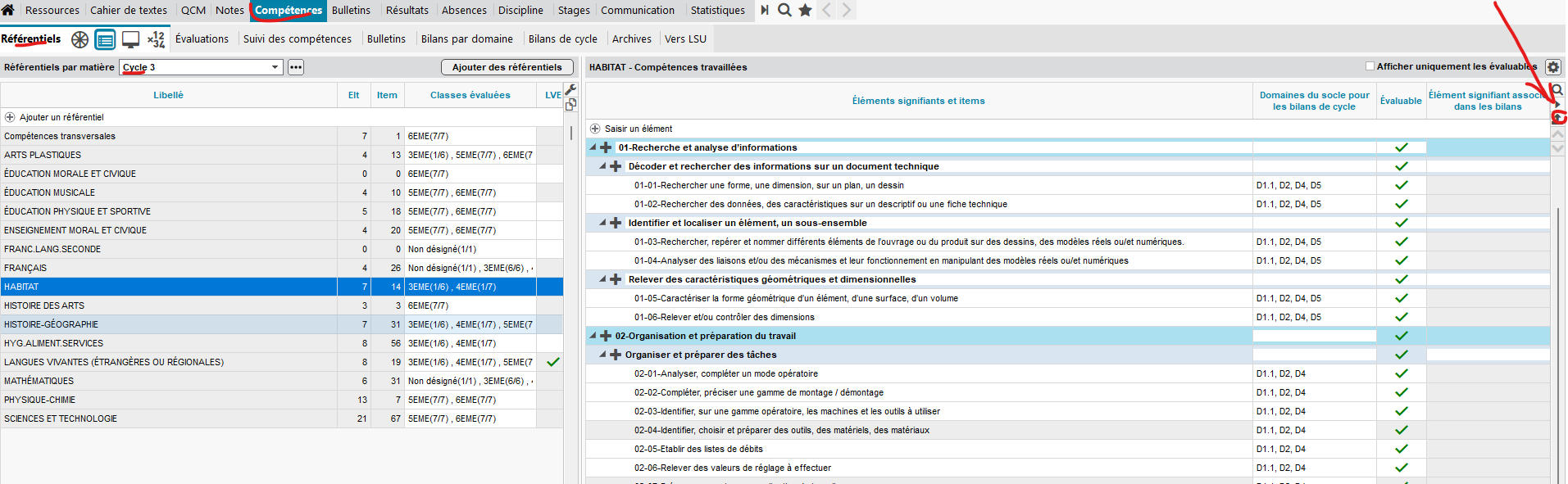
Task: Collapse Relever des caractéristiques géométriques group
Action: coord(602,279)
